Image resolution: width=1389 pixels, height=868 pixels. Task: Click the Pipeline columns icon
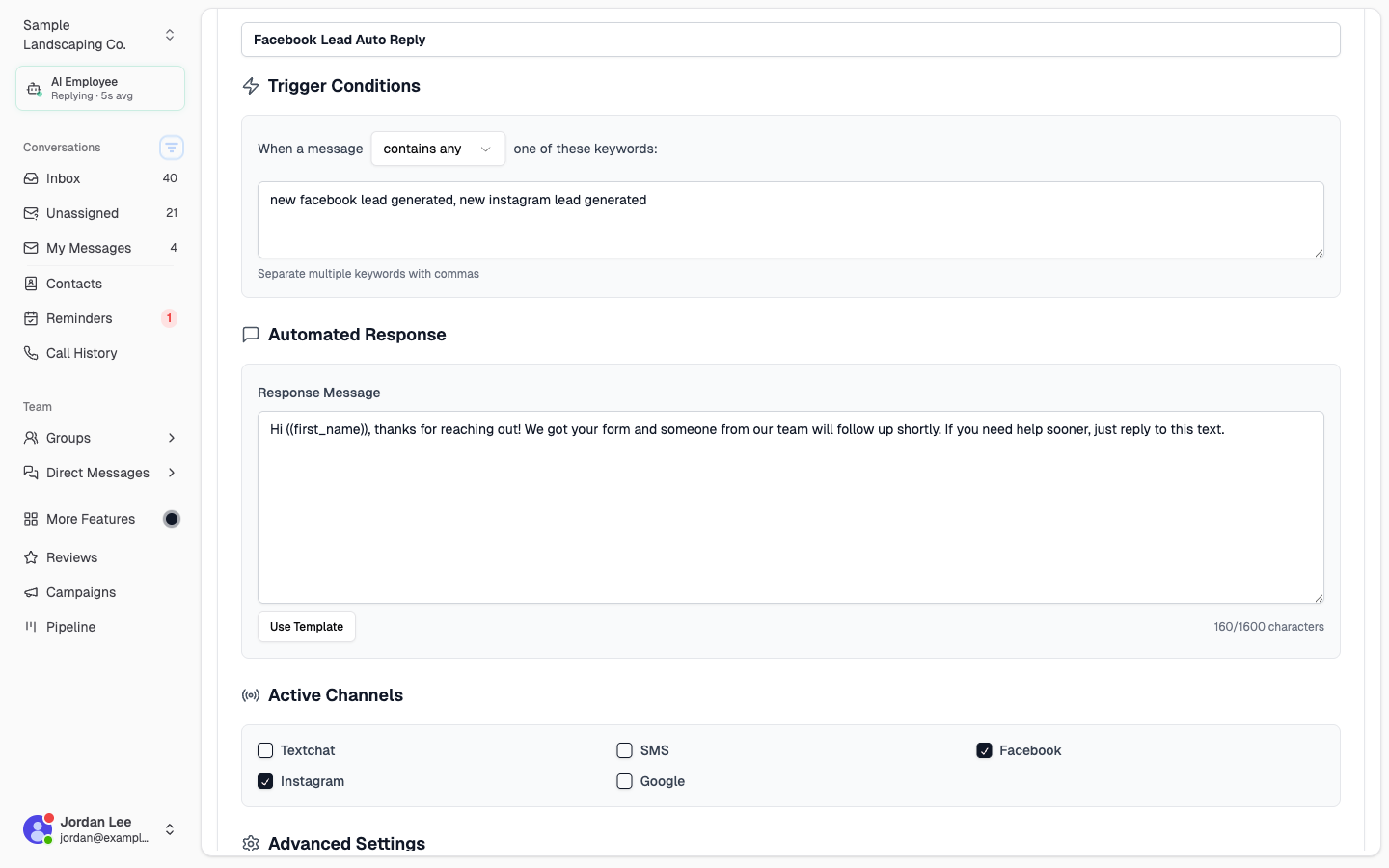pos(31,627)
